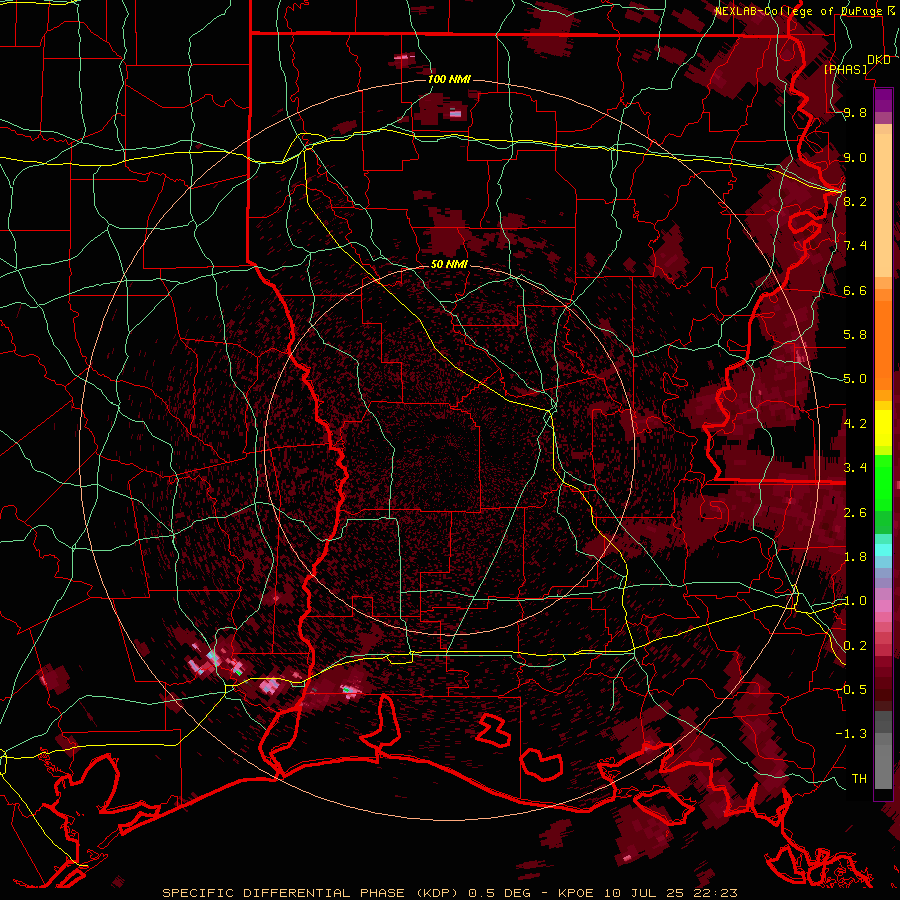Click the 2.6 scale value
Screen dimensions: 900x900
855,513
